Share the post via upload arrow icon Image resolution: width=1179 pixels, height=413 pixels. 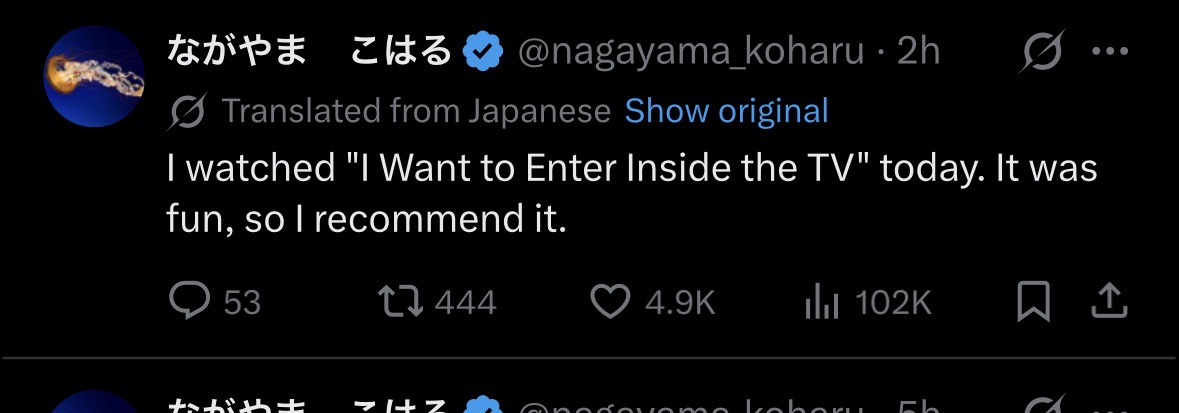tap(1109, 302)
